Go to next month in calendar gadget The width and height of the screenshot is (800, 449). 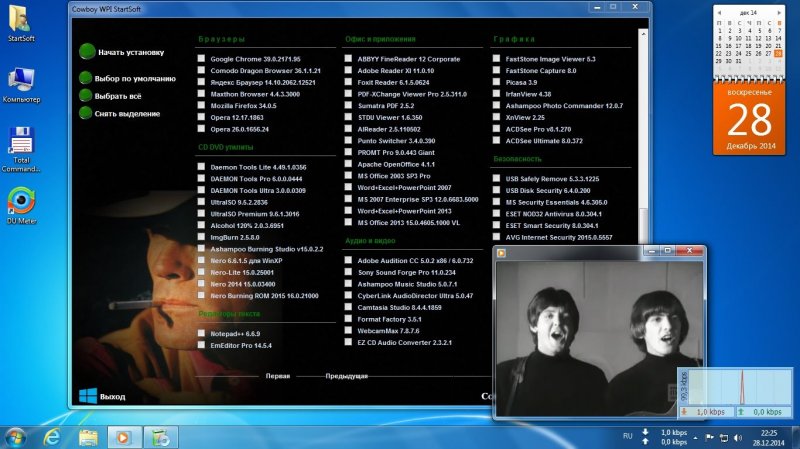(779, 12)
